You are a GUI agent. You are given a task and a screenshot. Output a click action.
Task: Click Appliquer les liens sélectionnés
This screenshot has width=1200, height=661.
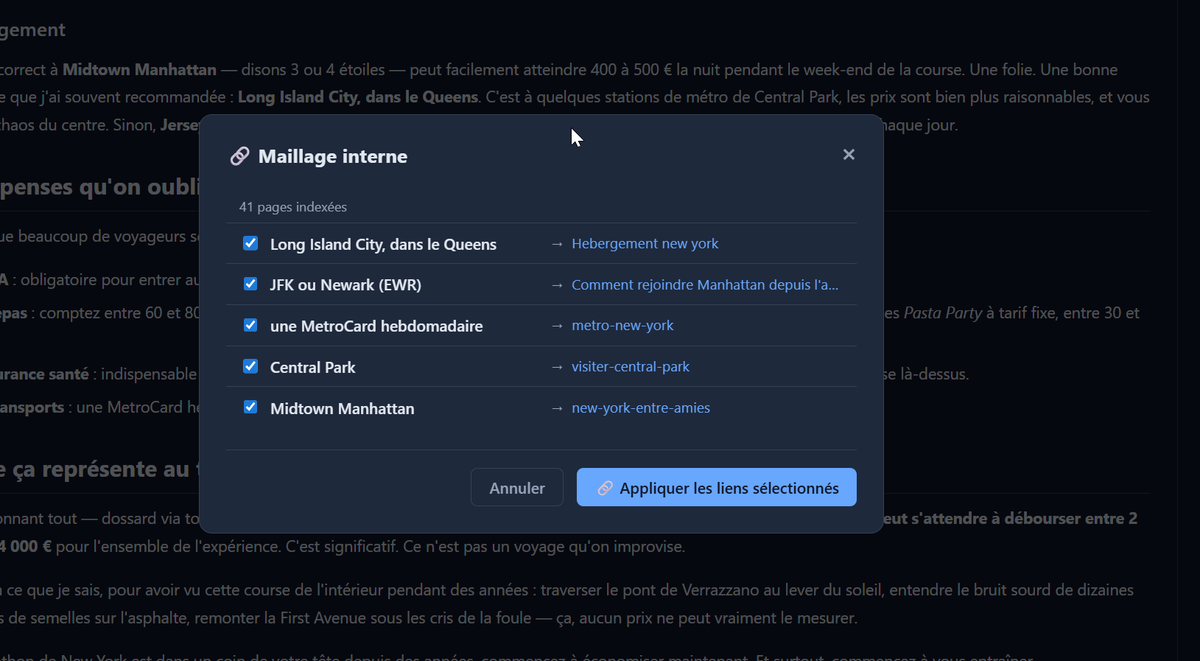[716, 488]
